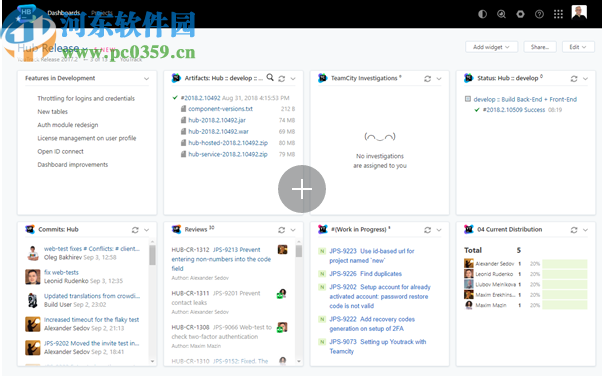This screenshot has width=610, height=376.
Task: Expand Artifacts widget options chevron
Action: (293, 79)
